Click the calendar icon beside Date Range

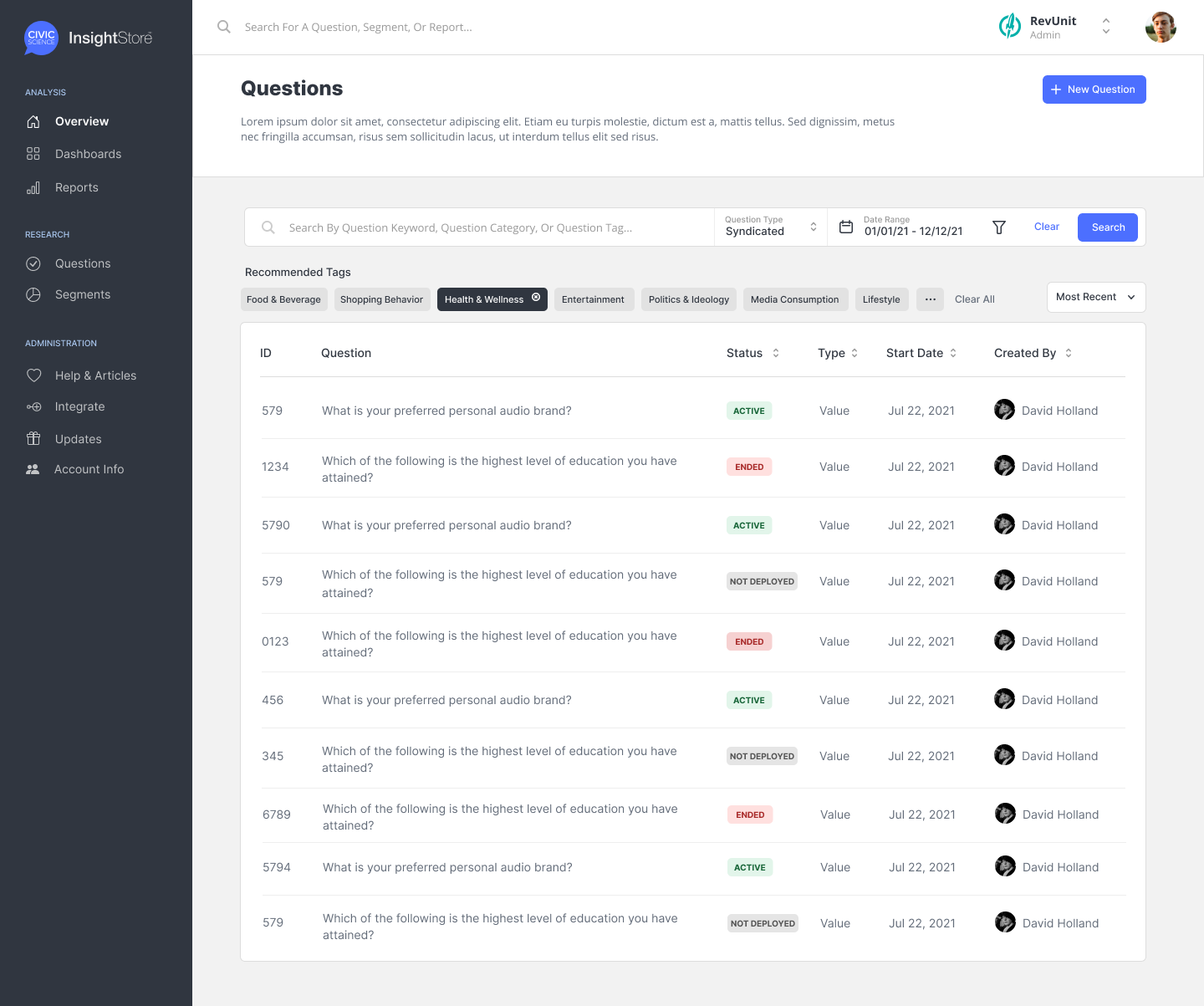click(846, 227)
